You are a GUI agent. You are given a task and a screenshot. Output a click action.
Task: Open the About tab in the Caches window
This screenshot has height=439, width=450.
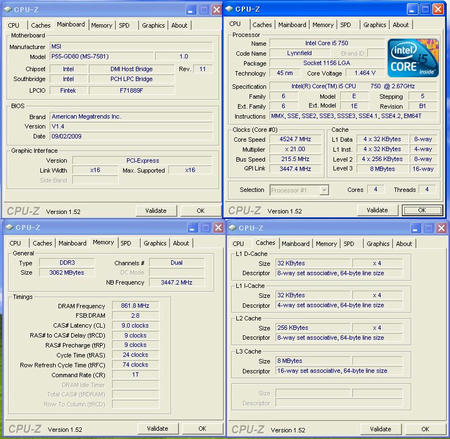coord(404,244)
